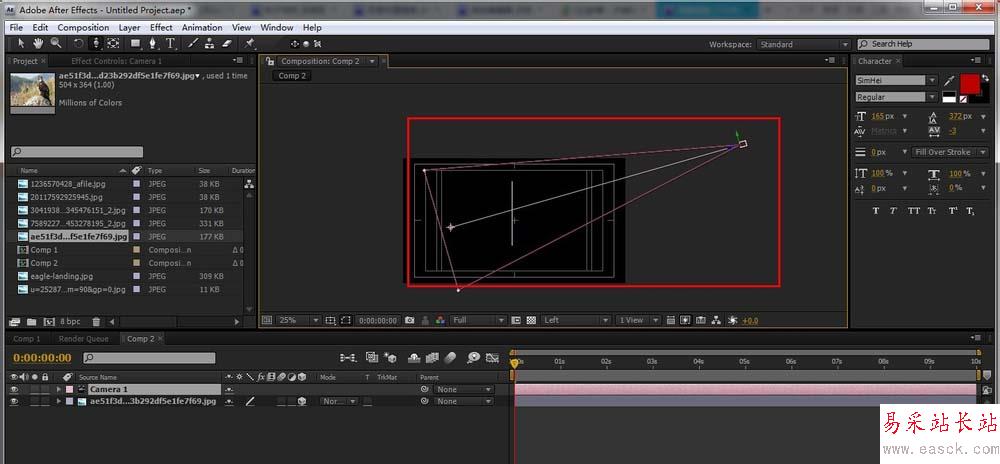
Task: Select eagle-landing.jpg in Project panel
Action: pos(62,276)
